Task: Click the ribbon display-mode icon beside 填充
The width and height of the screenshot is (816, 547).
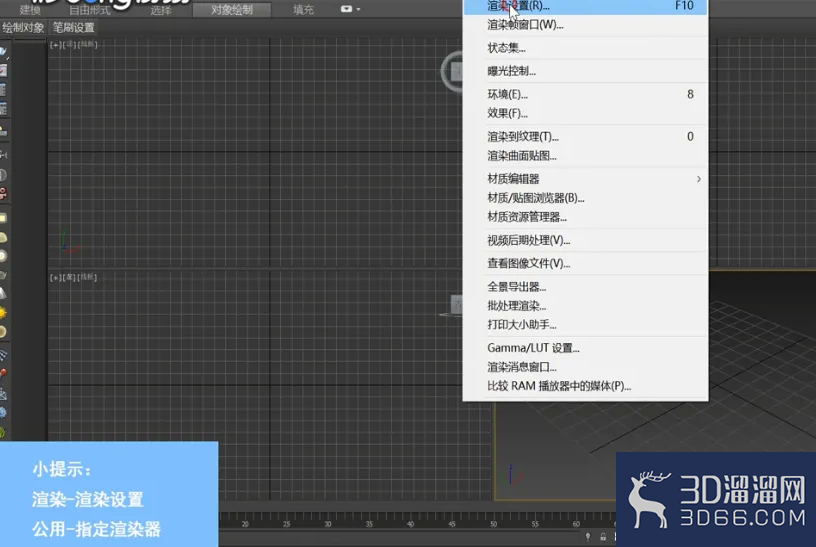Action: pyautogui.click(x=346, y=9)
